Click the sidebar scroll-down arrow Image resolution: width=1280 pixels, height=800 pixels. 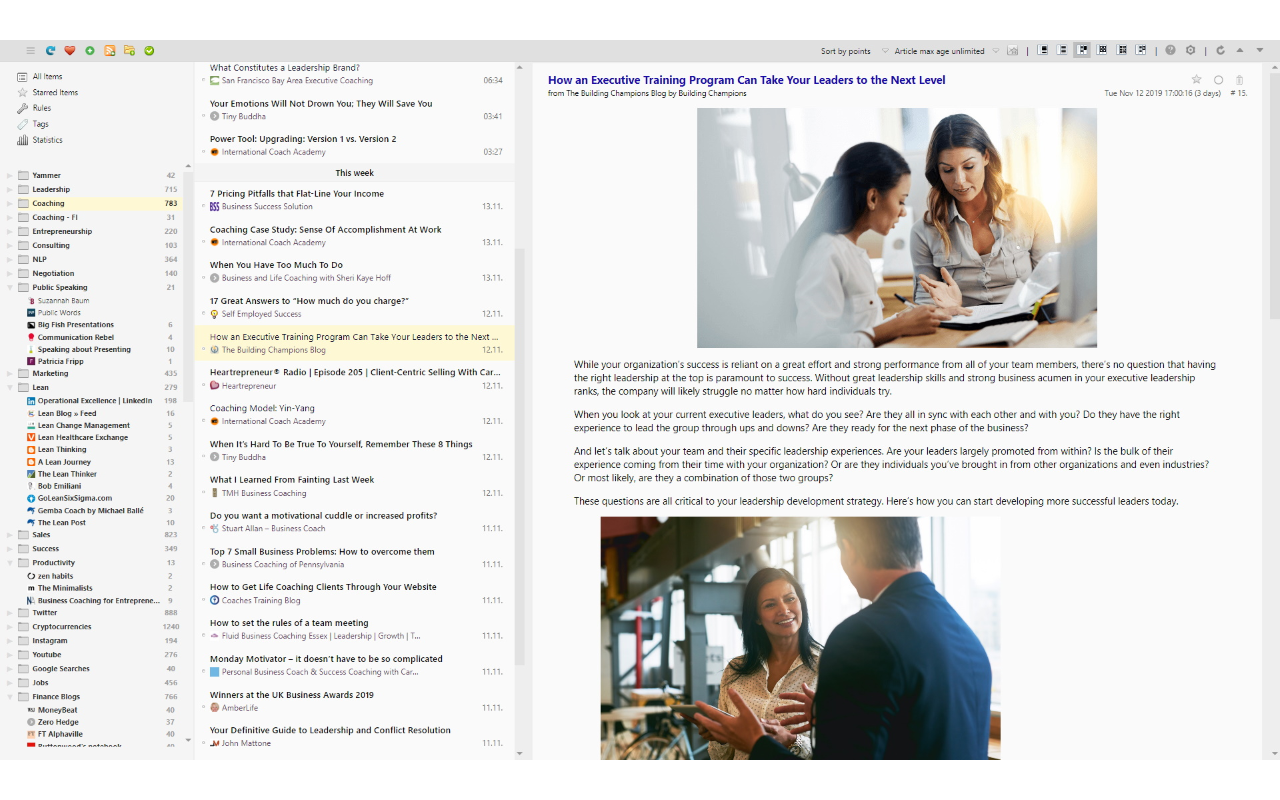(188, 741)
